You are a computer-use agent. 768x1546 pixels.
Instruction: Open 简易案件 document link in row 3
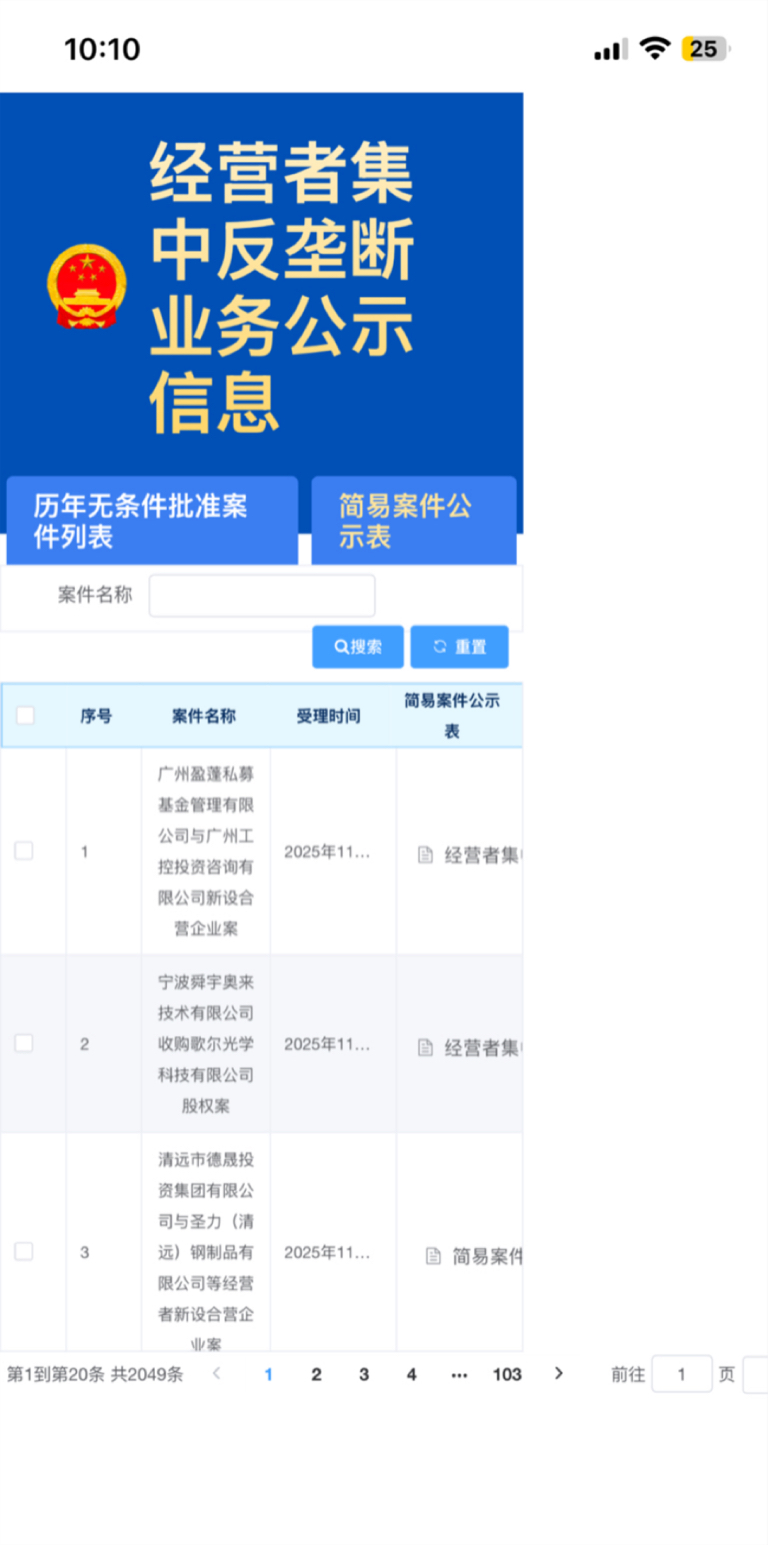487,1256
